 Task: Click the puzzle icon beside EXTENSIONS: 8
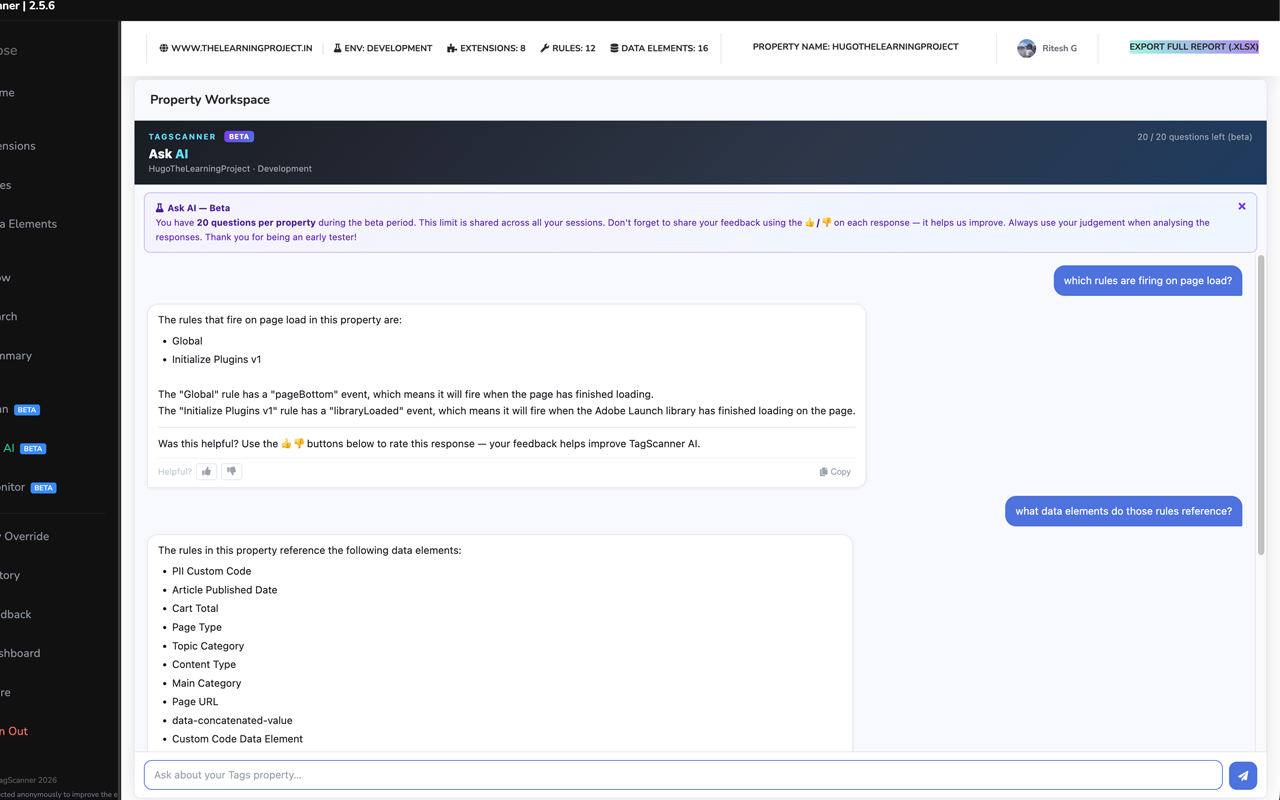tap(452, 48)
